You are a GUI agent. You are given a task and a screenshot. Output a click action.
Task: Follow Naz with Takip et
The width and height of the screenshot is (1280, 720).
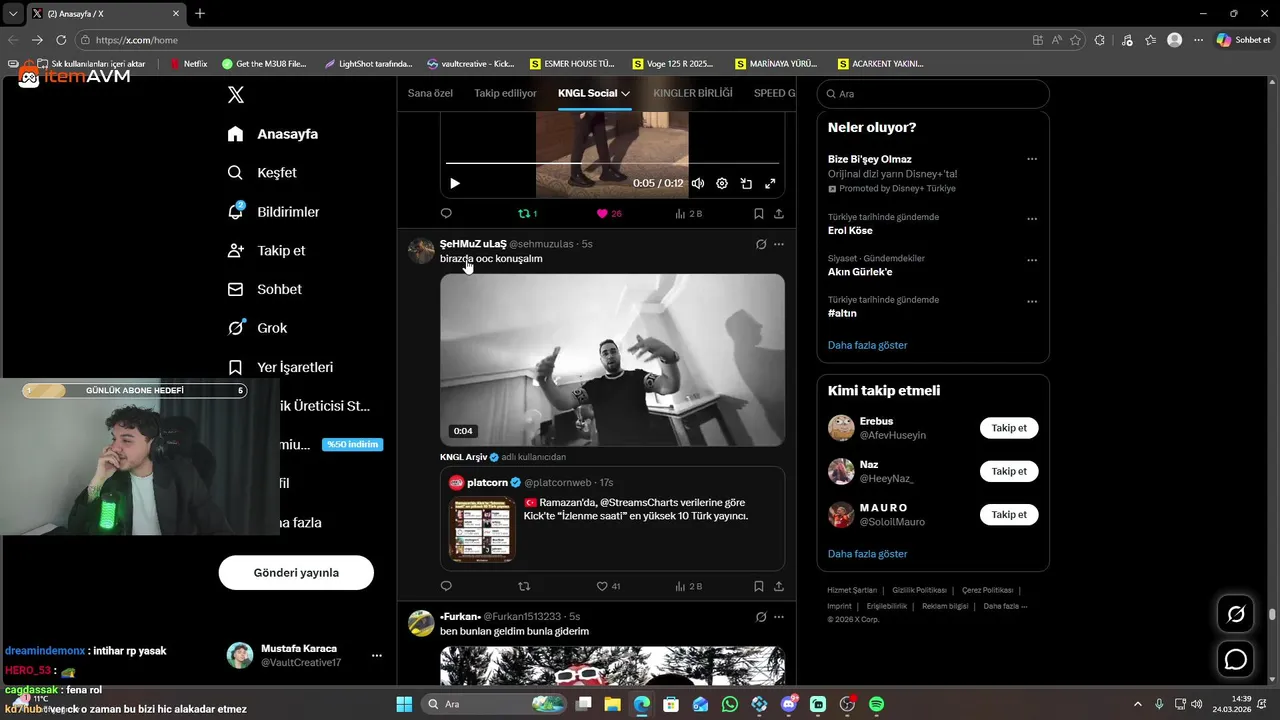pyautogui.click(x=1009, y=471)
